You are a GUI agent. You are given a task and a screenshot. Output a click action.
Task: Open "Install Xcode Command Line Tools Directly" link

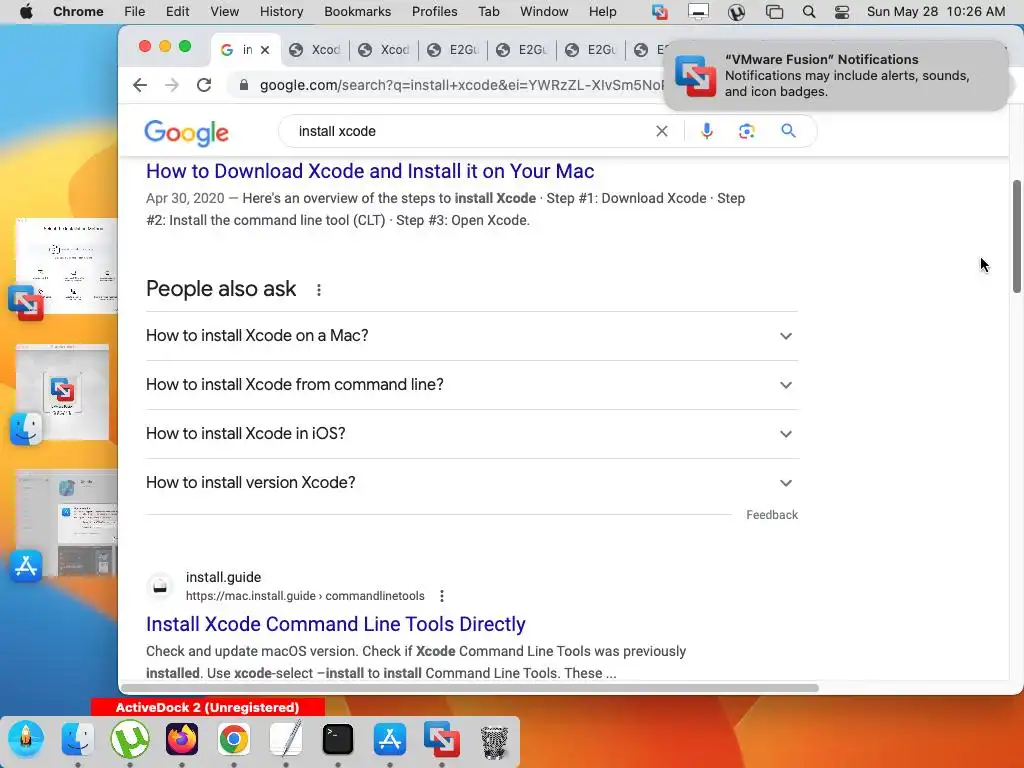click(336, 624)
